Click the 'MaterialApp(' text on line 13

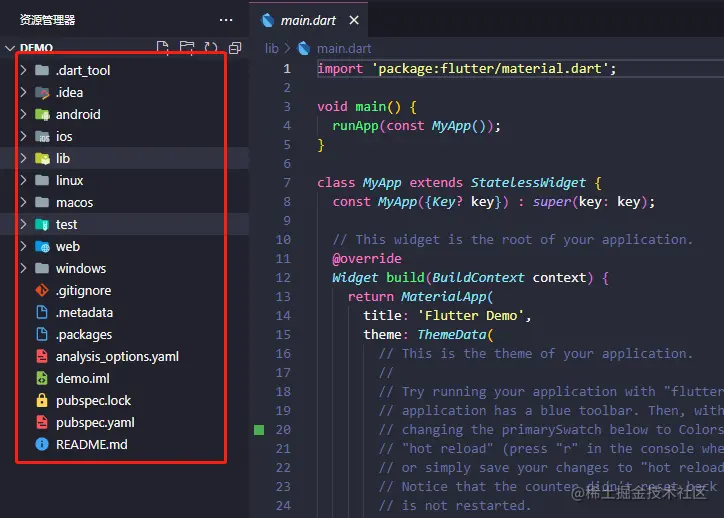[447, 296]
